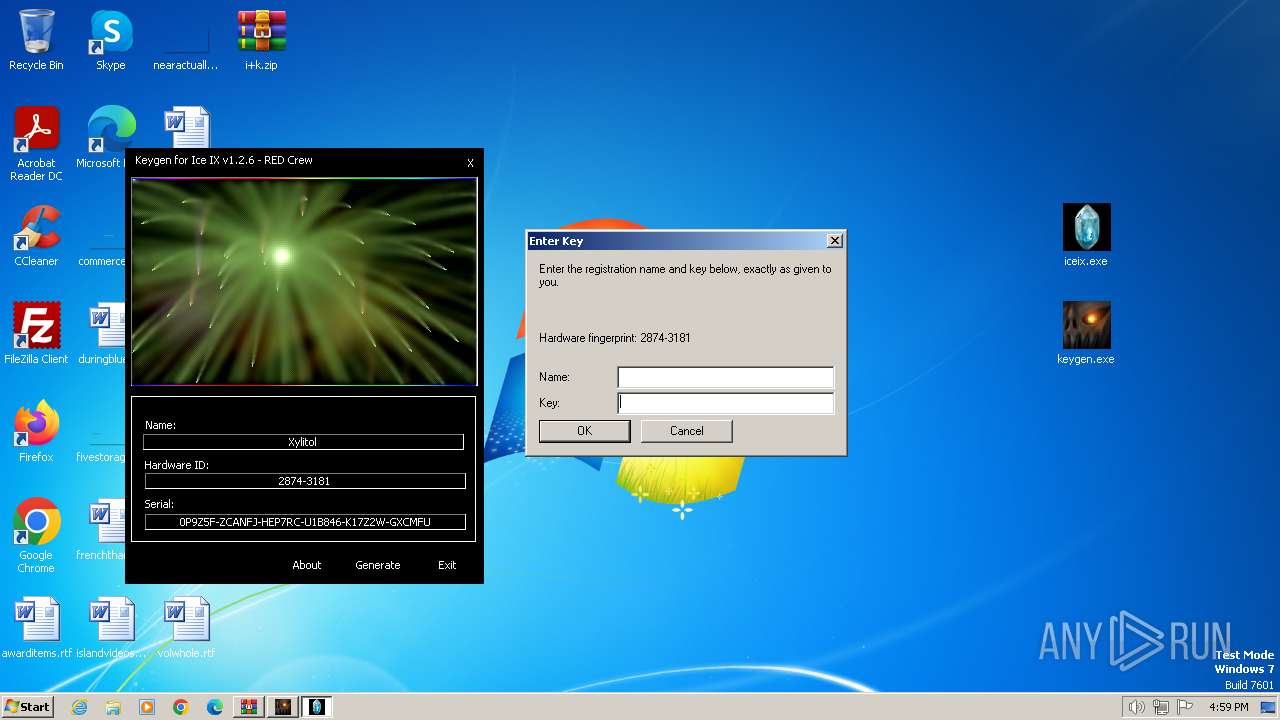Click the keygen Name field with Xylitol

[303, 442]
